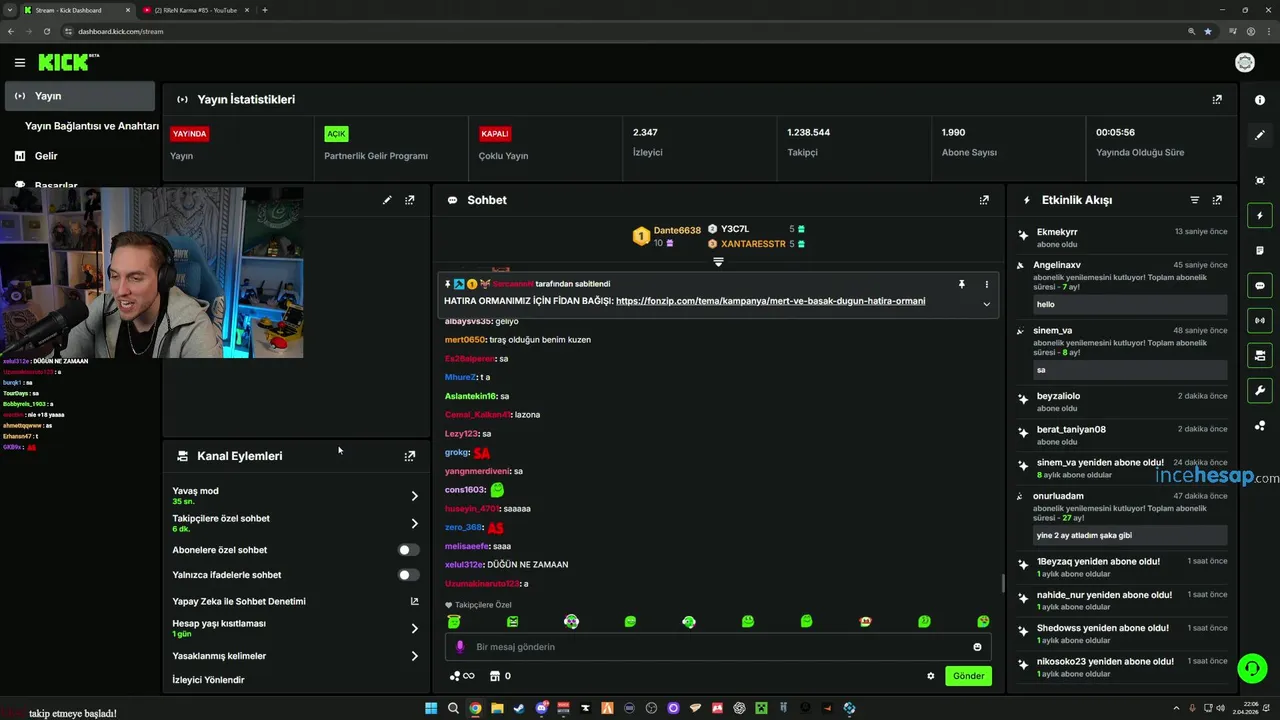1280x720 pixels.
Task: Focus the Bir mesaj gönderin input field
Action: point(716,647)
